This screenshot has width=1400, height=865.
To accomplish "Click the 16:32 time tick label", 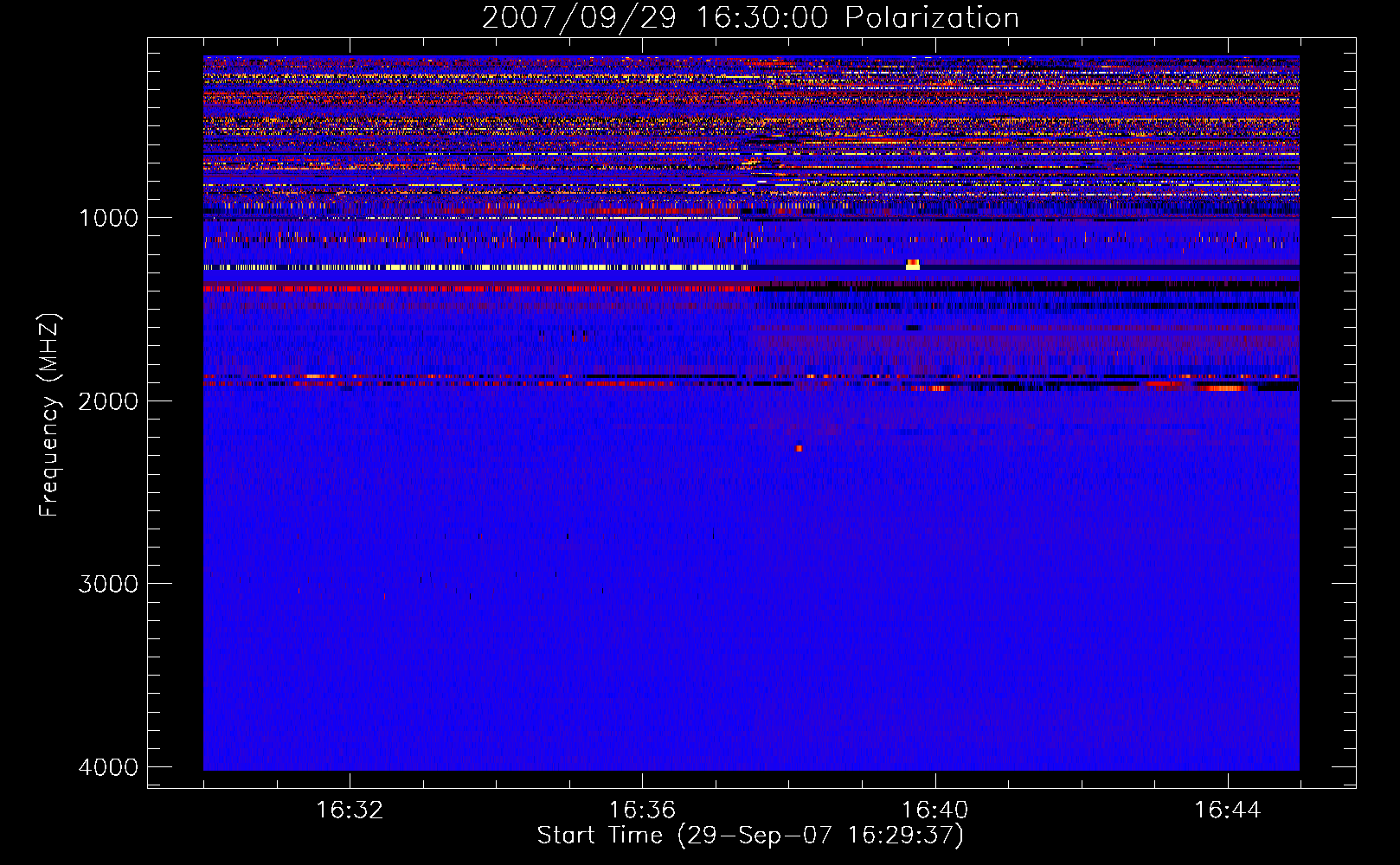I will (350, 811).
